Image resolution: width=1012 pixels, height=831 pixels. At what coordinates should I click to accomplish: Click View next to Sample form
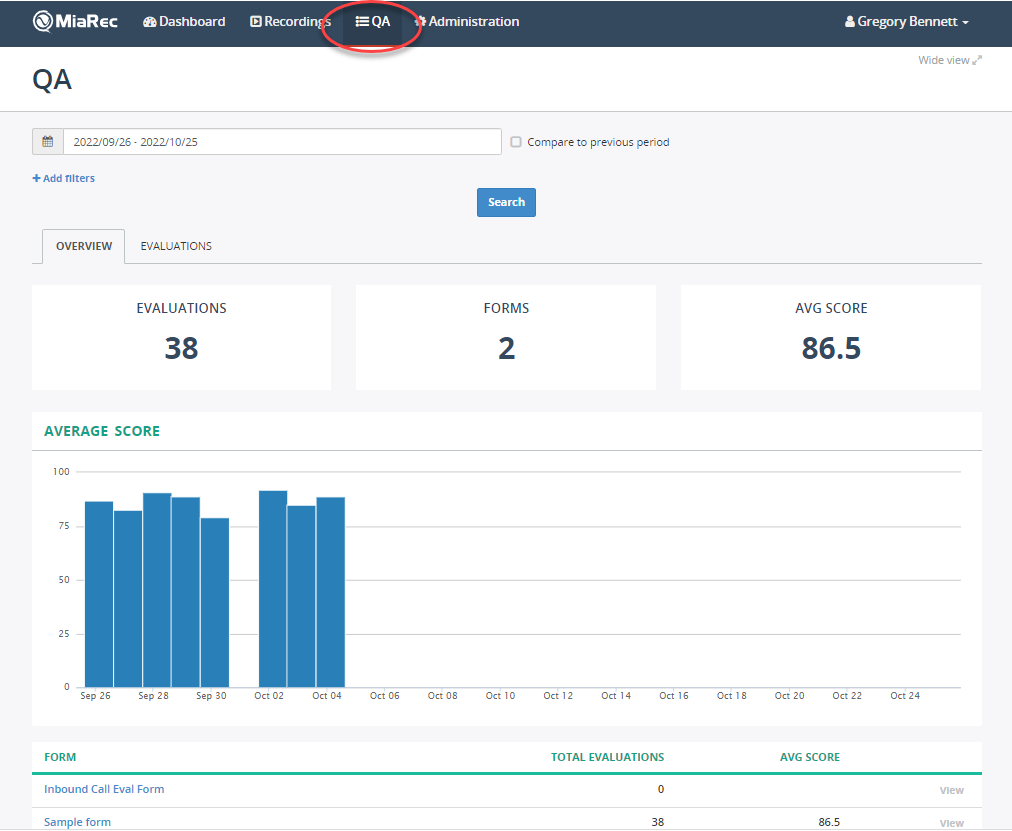[x=951, y=822]
